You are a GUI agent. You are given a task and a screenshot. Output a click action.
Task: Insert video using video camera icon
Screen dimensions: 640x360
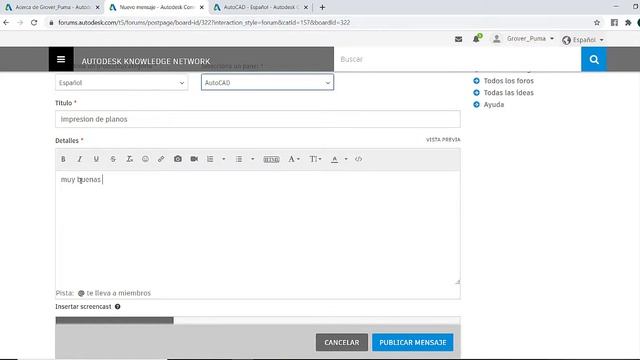[194, 159]
